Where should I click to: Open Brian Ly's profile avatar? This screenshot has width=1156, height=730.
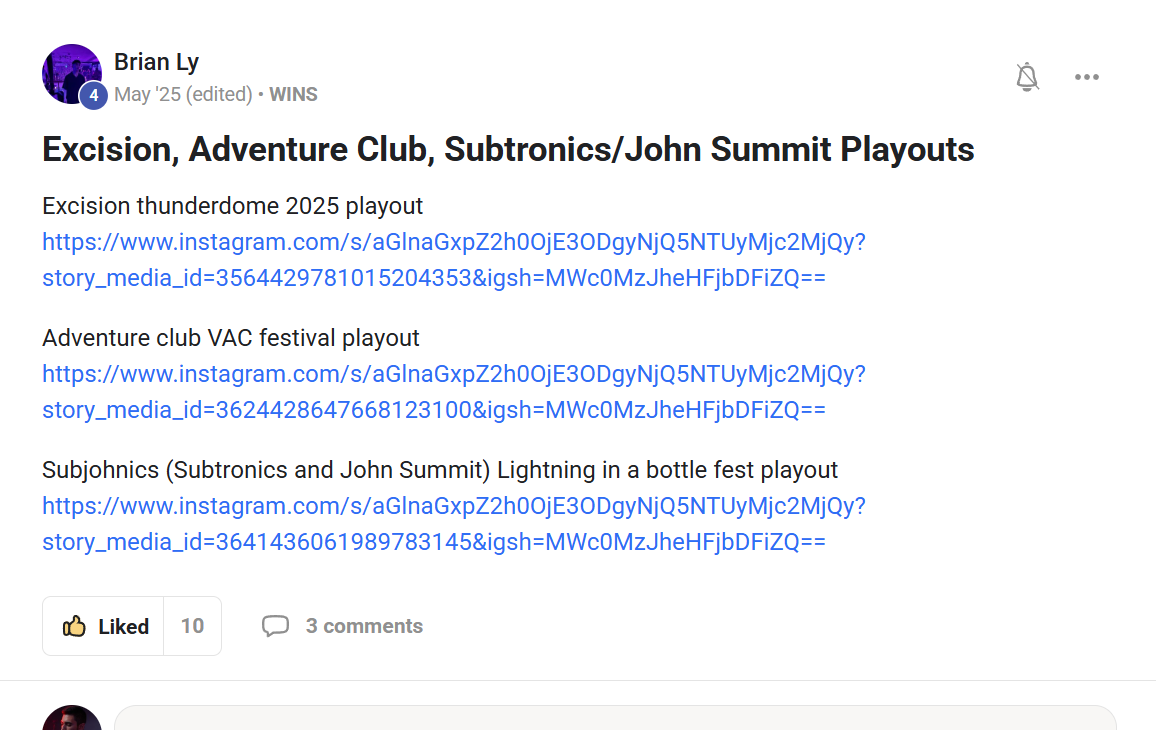pyautogui.click(x=71, y=70)
